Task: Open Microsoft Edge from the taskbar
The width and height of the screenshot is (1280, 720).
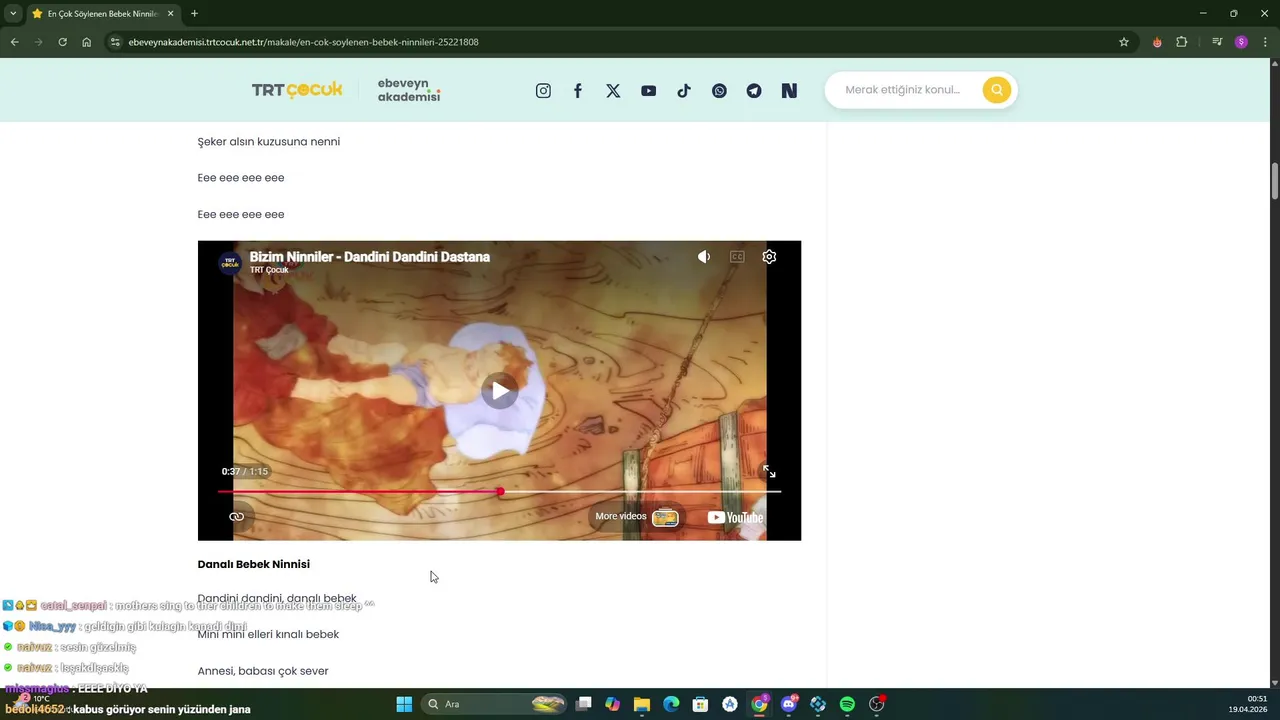Action: (x=671, y=704)
